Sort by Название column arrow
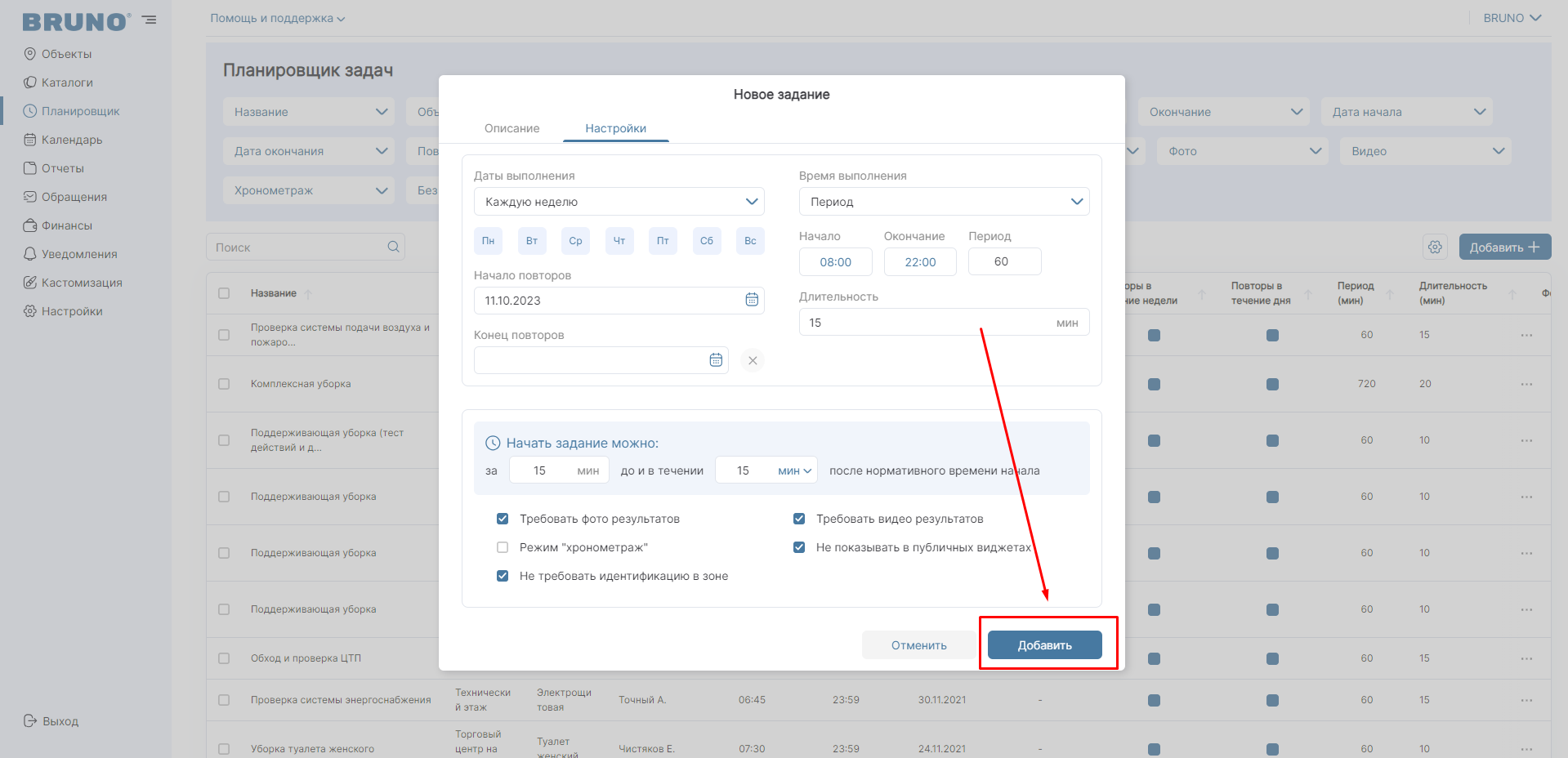 click(308, 293)
